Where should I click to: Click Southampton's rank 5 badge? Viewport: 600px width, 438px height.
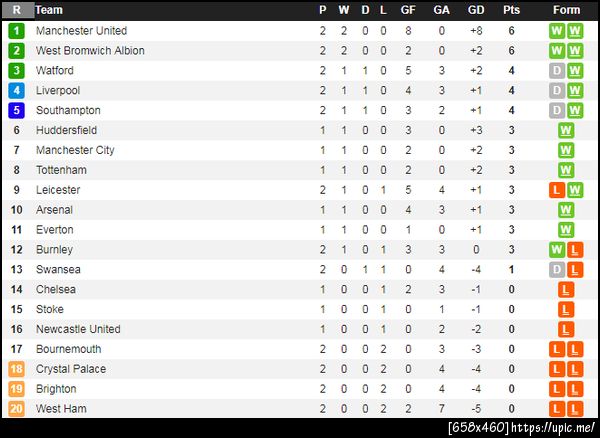[x=16, y=110]
